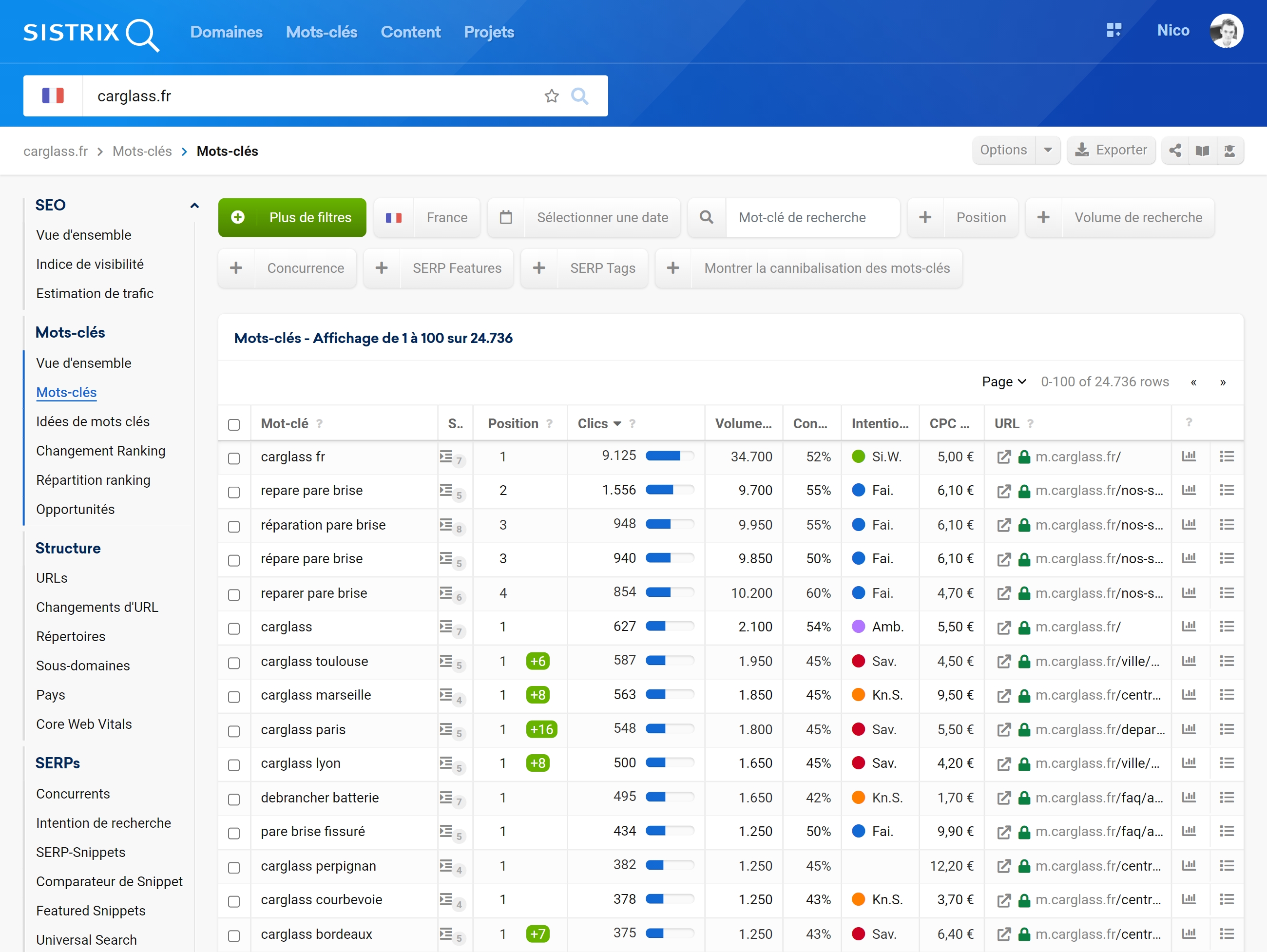Open SERP view icon for carglass fr row
Screen dimensions: 1267x952
pos(446,457)
